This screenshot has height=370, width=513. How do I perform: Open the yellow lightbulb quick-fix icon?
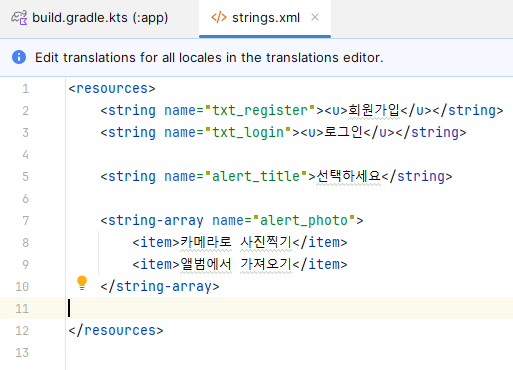82,283
